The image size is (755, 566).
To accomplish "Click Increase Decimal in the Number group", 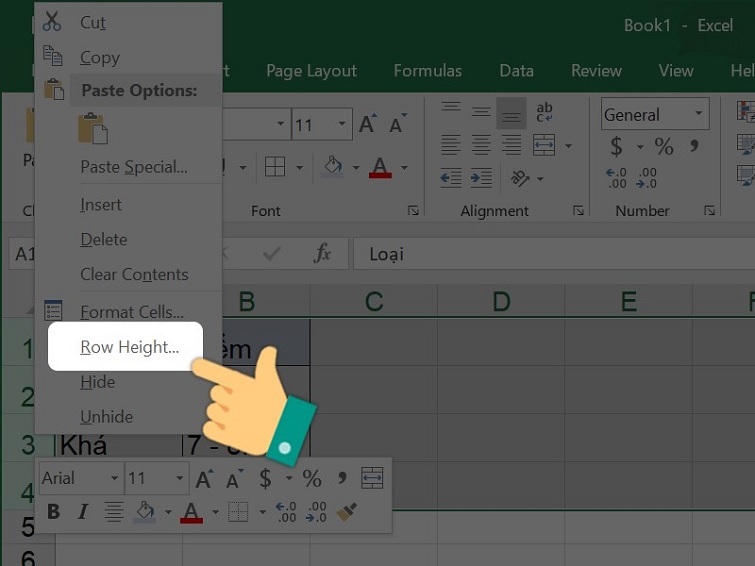I will [x=616, y=178].
